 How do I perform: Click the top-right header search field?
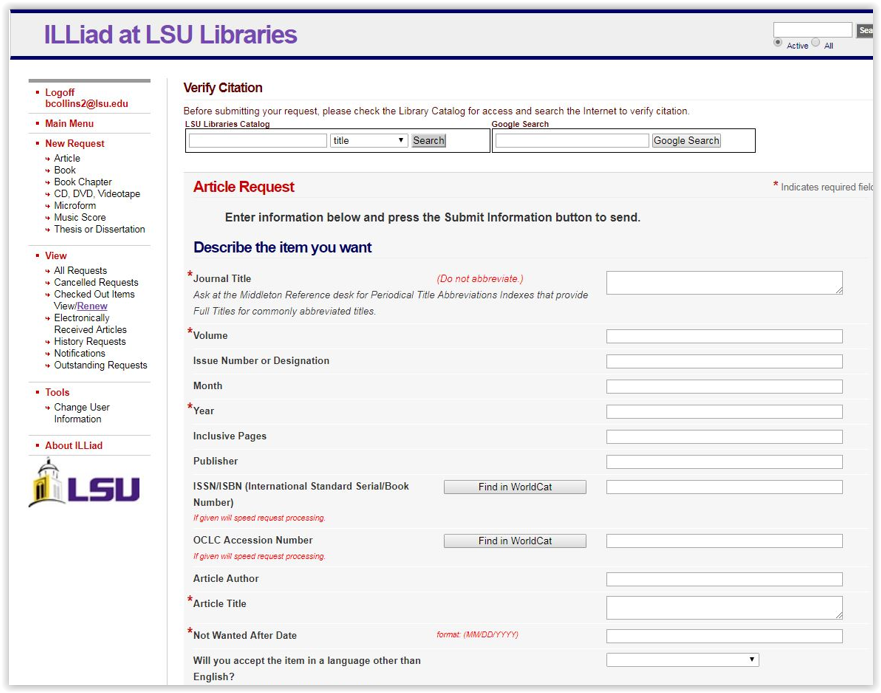pos(812,30)
